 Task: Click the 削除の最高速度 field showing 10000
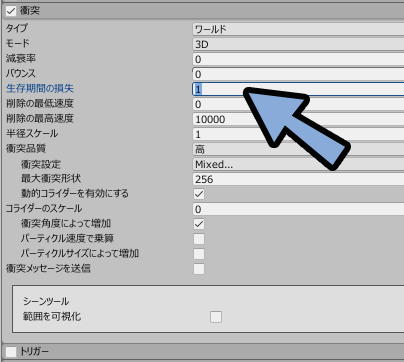(x=298, y=119)
